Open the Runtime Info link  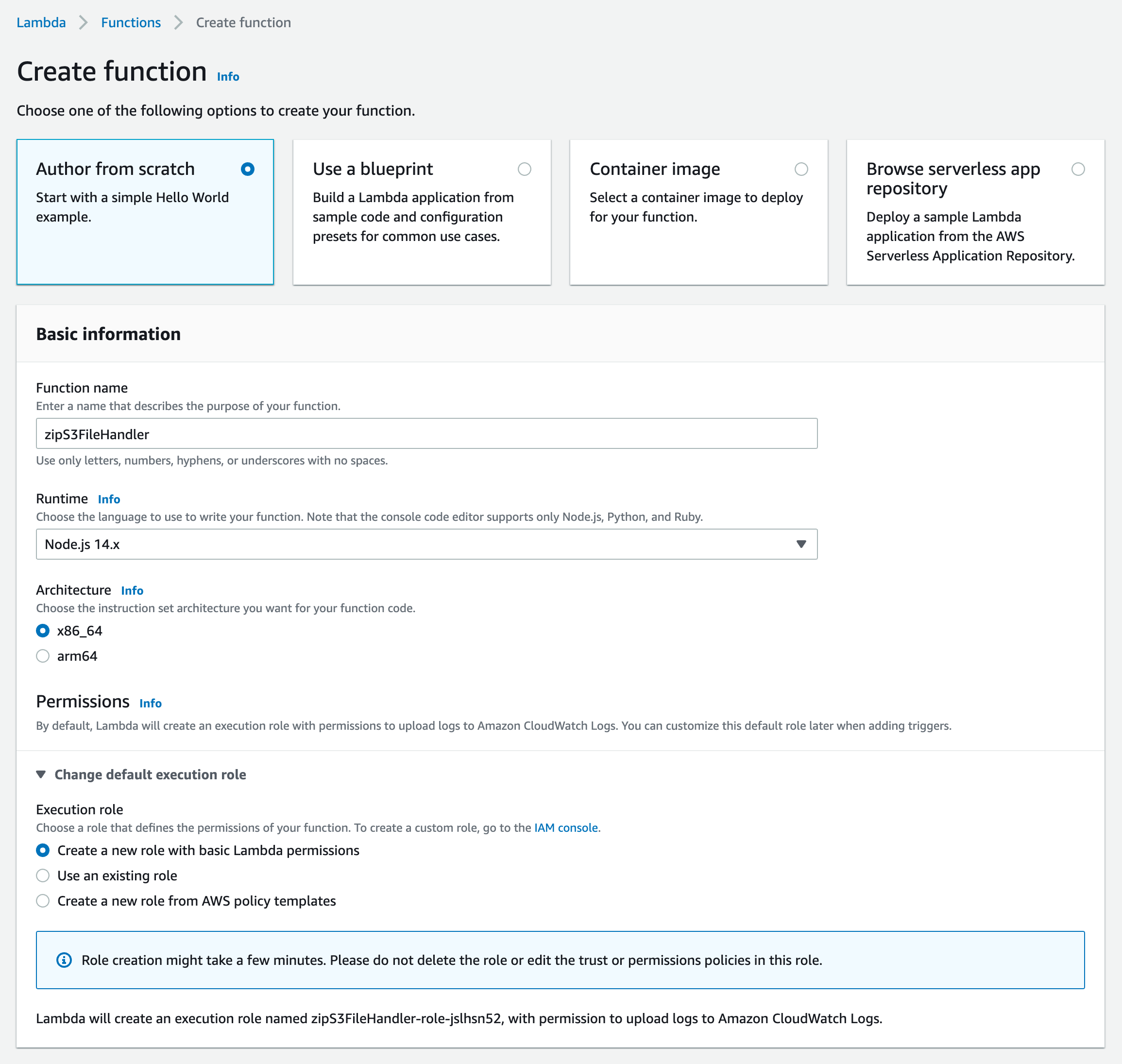click(109, 498)
